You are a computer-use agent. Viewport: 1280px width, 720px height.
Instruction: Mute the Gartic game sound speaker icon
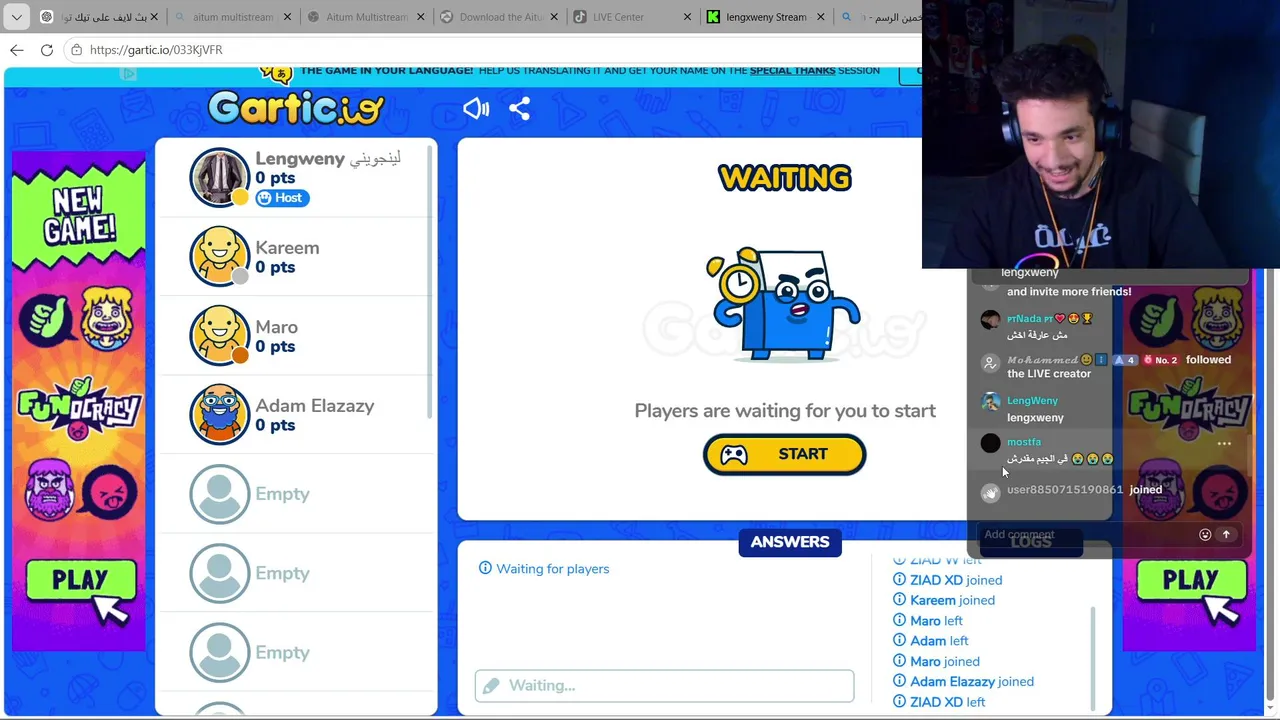pos(476,108)
